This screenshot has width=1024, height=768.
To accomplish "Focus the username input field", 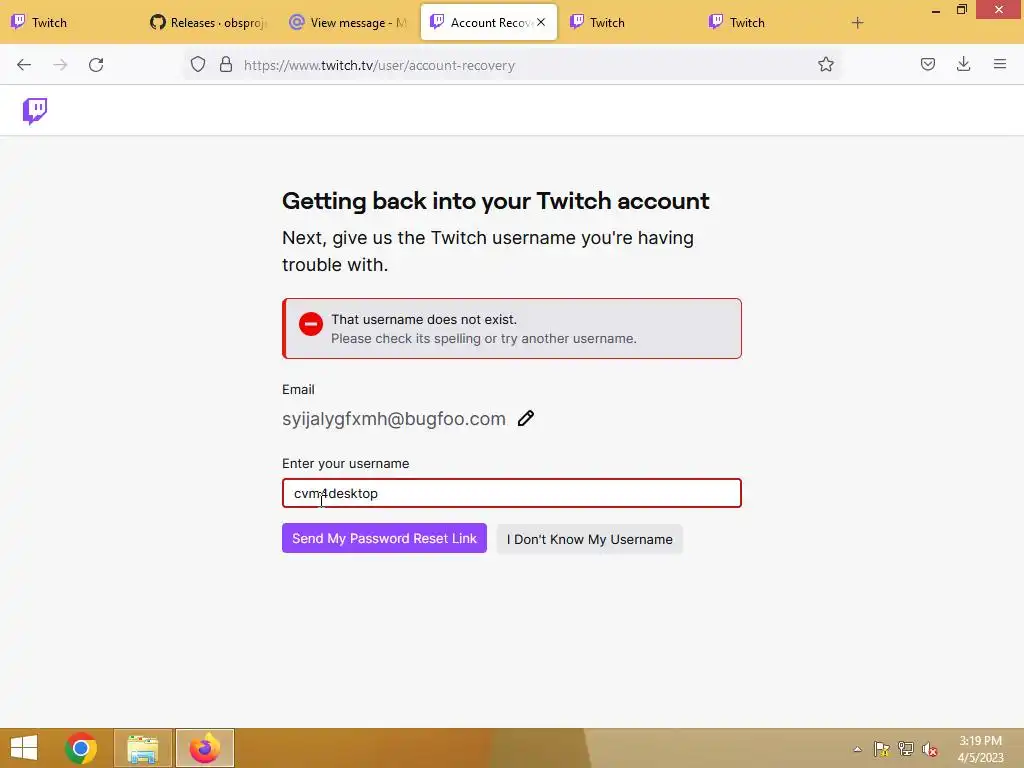I will click(x=511, y=493).
